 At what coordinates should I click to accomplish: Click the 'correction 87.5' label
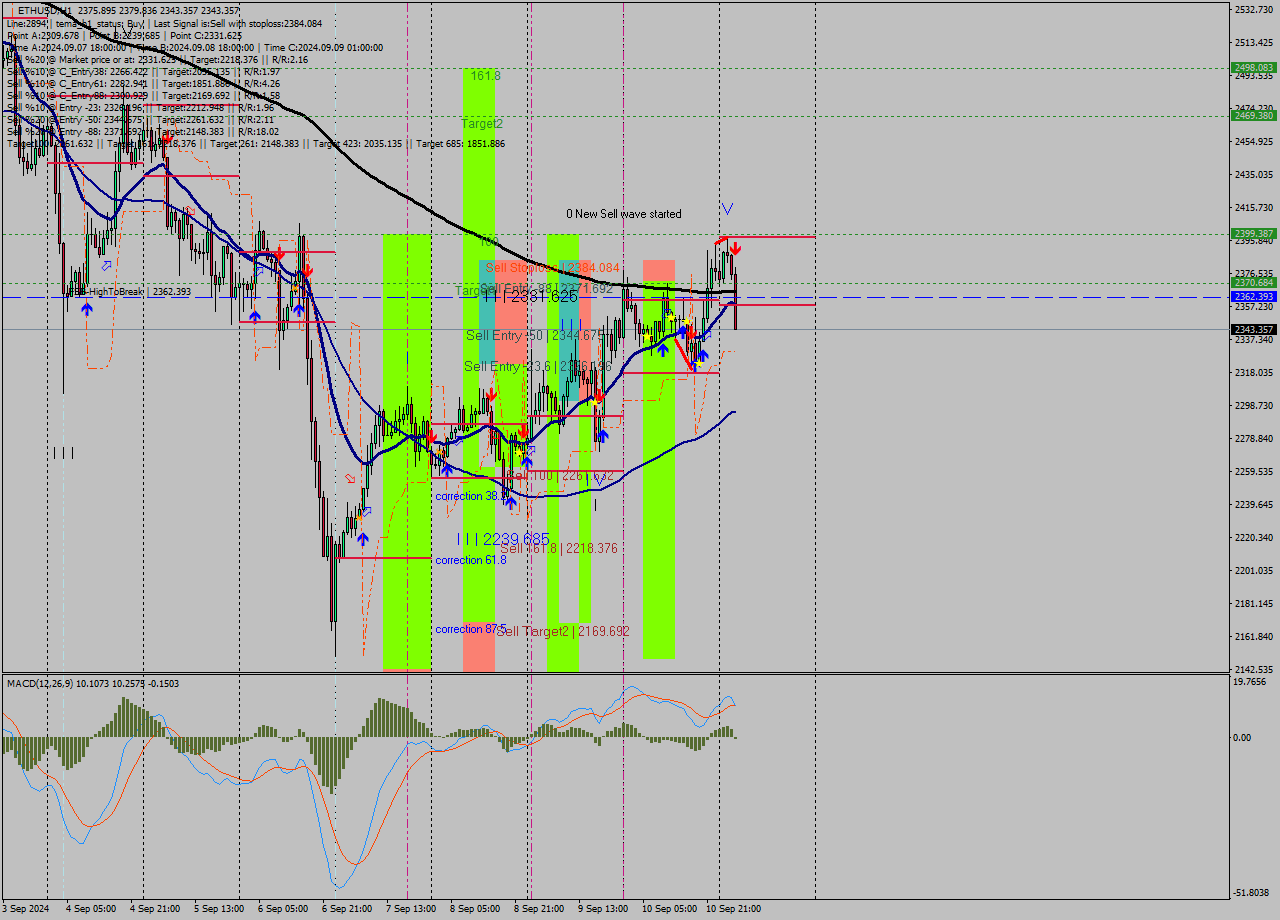pyautogui.click(x=471, y=629)
